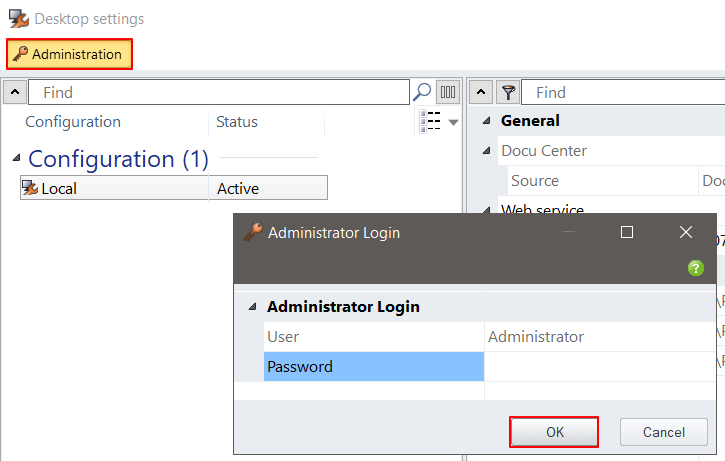Click the Local configuration wrench icon
The image size is (725, 461).
pyautogui.click(x=30, y=188)
